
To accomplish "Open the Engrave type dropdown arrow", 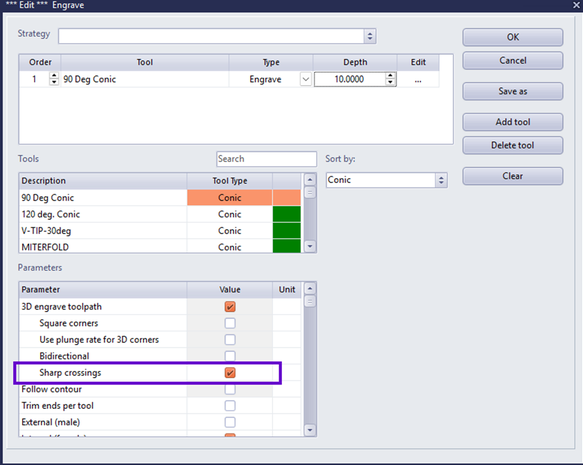I will (305, 80).
